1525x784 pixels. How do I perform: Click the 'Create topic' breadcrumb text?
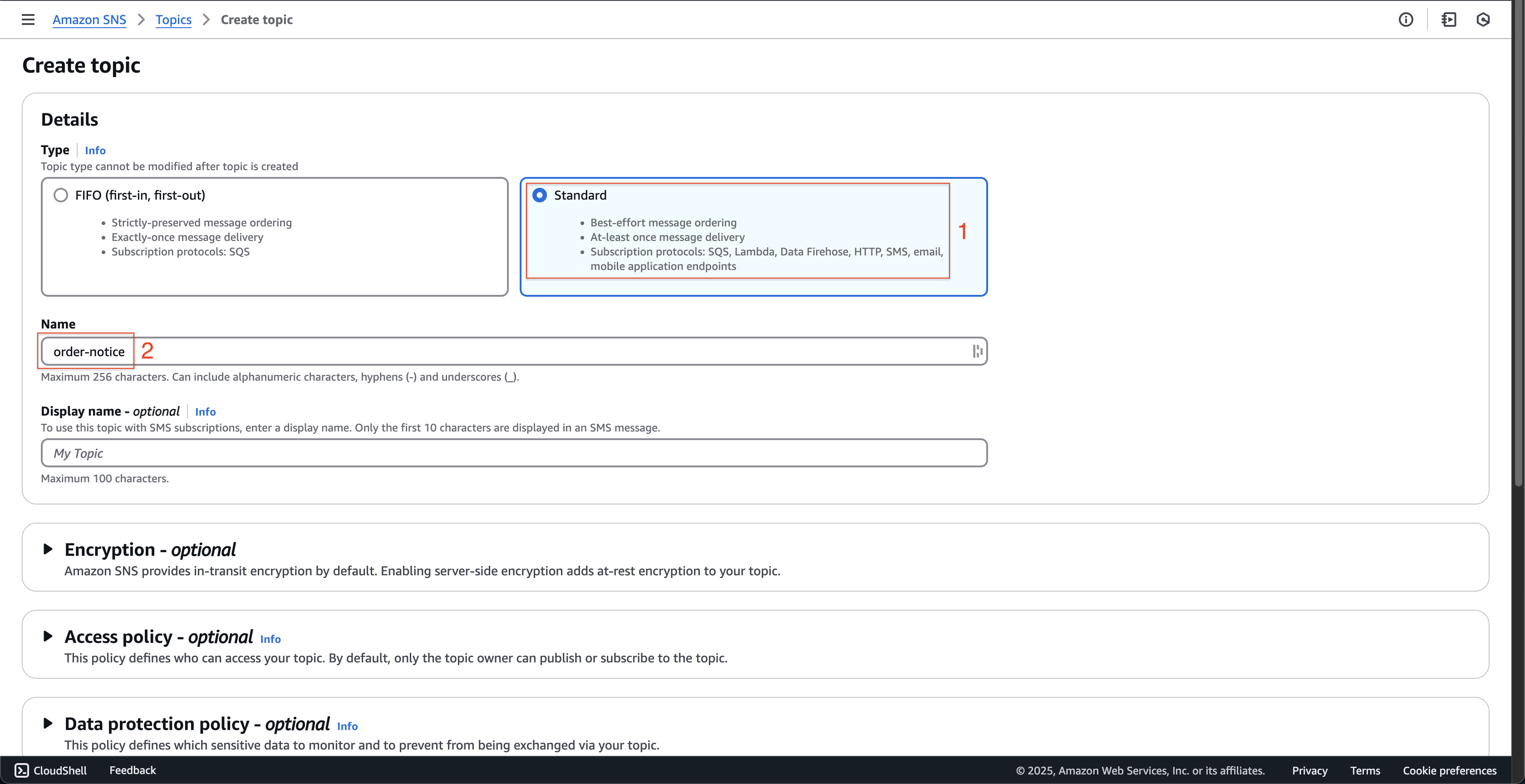257,20
